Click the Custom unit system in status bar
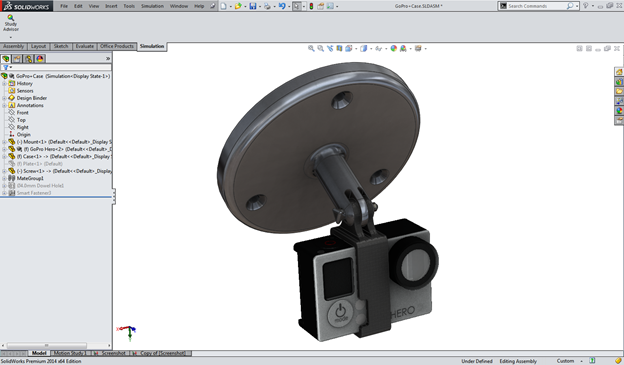The image size is (624, 365). pyautogui.click(x=565, y=361)
